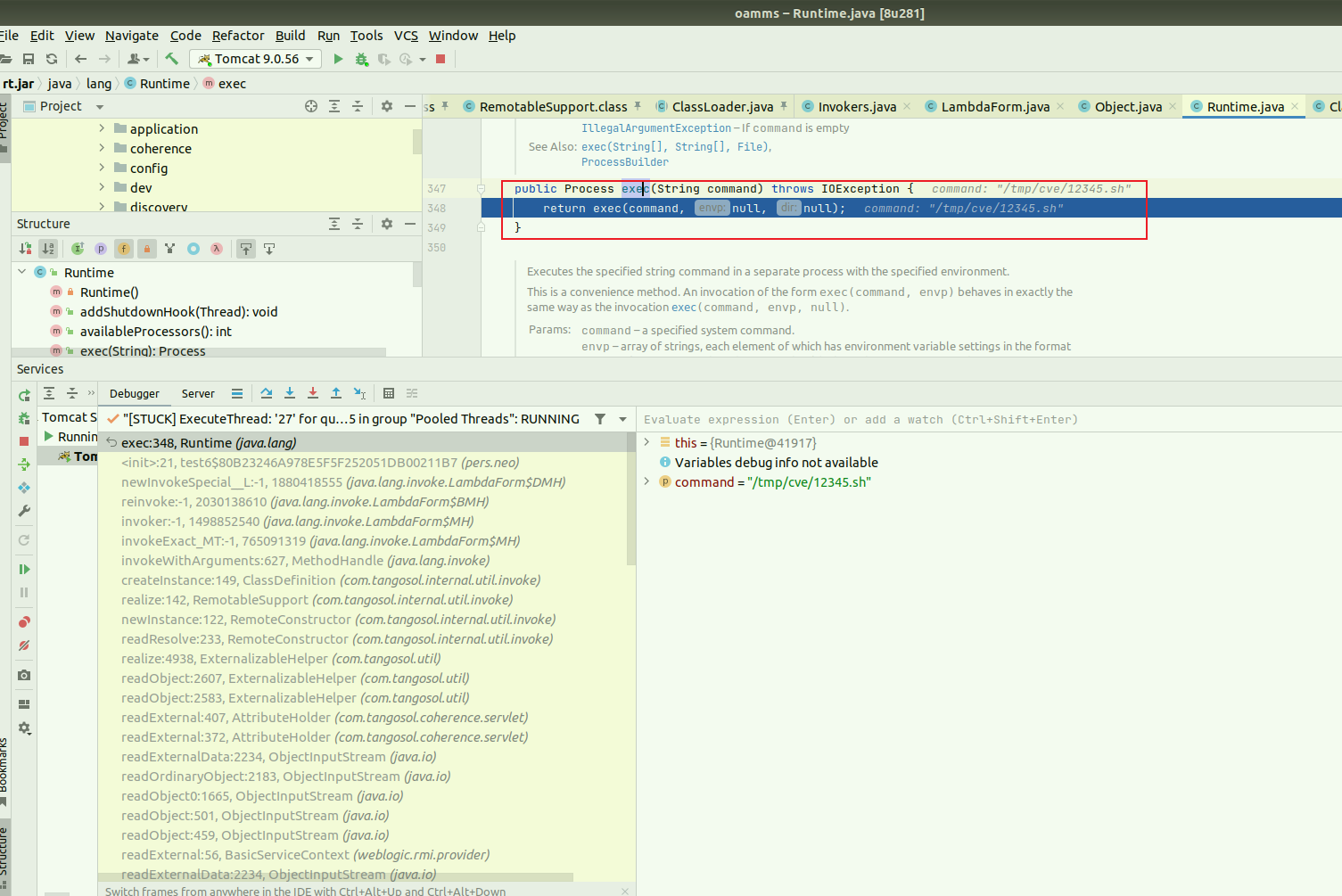Toggle Show Fields orange f icon
The width and height of the screenshot is (1342, 896).
pos(124,249)
